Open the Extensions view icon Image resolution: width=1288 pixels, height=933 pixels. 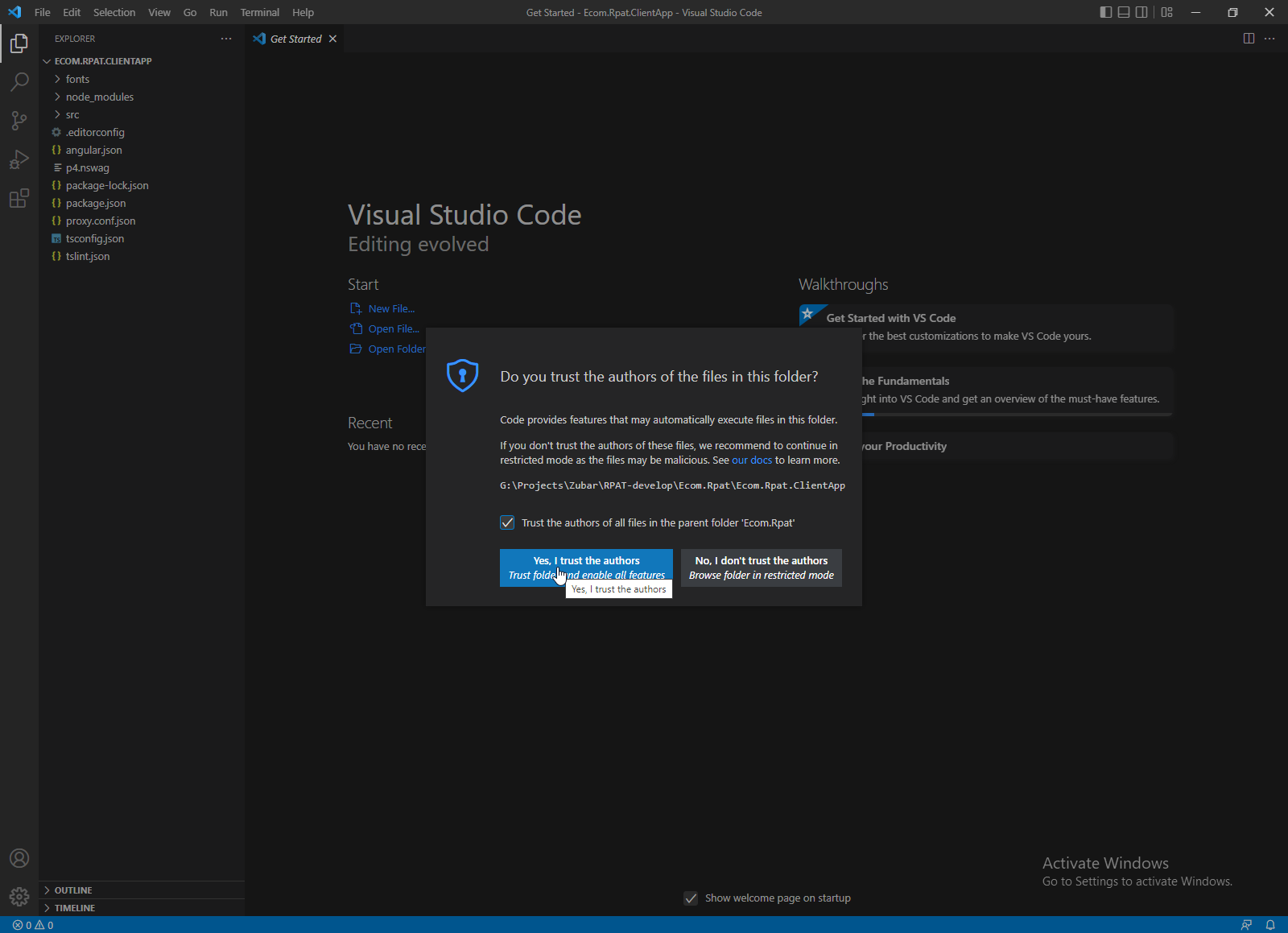19,197
